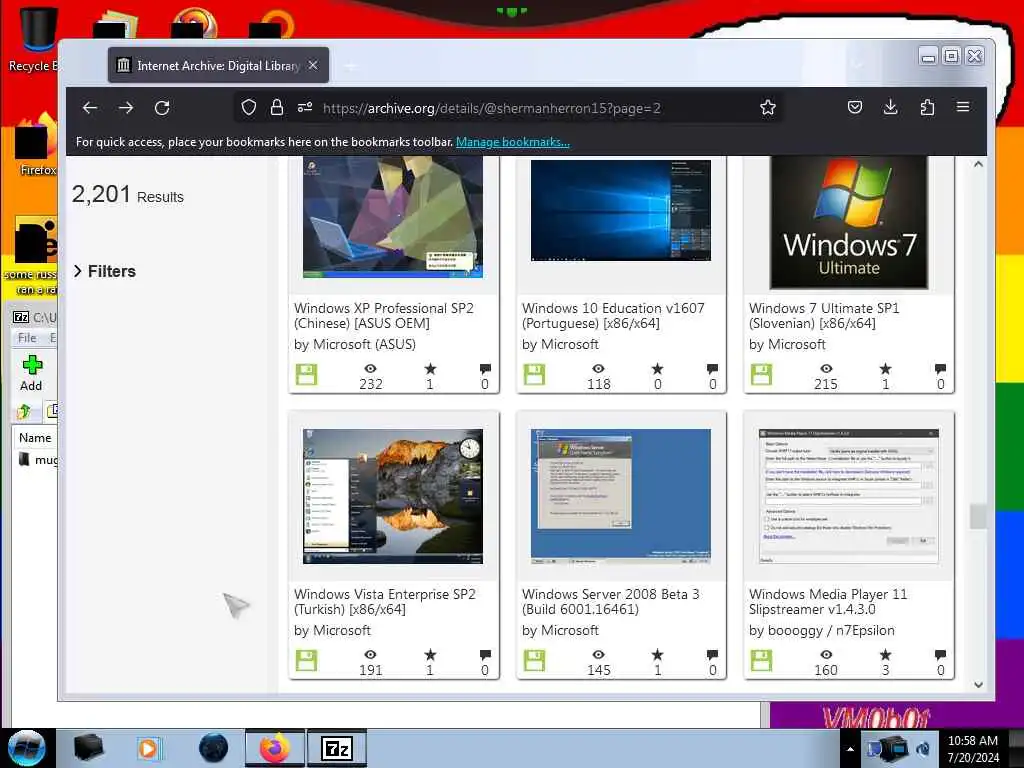This screenshot has height=768, width=1024.
Task: Open the Firefox hamburger menu
Action: coord(963,107)
